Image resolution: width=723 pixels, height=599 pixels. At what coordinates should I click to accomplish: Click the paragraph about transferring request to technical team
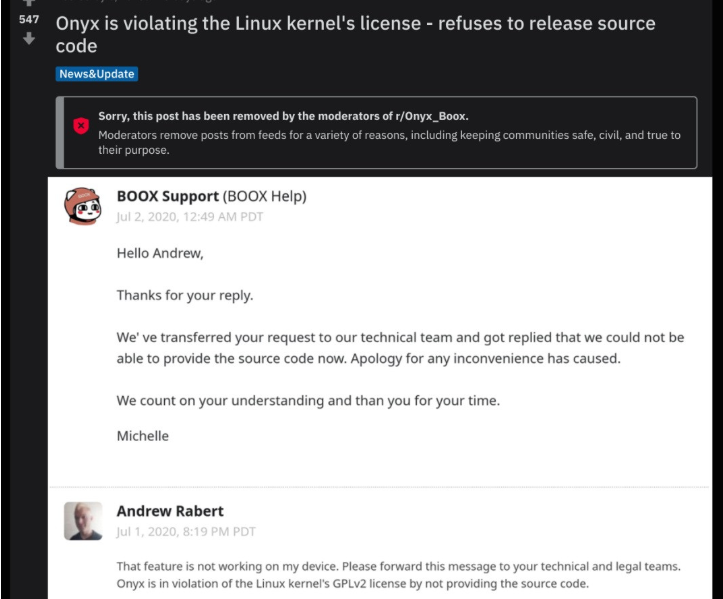tap(400, 348)
